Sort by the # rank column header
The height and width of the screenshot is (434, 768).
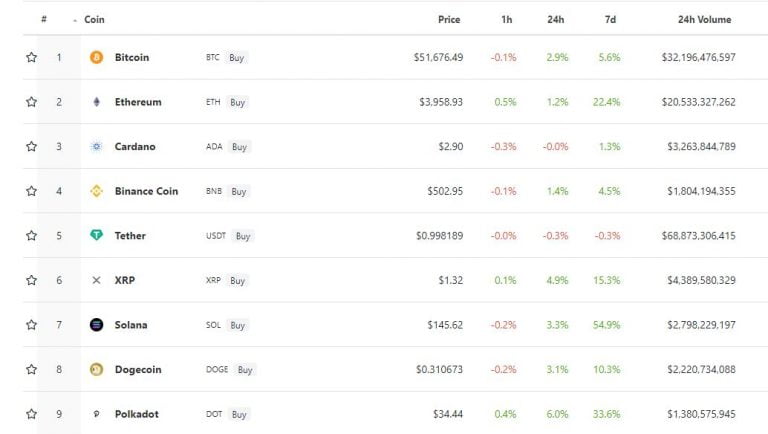[x=44, y=19]
